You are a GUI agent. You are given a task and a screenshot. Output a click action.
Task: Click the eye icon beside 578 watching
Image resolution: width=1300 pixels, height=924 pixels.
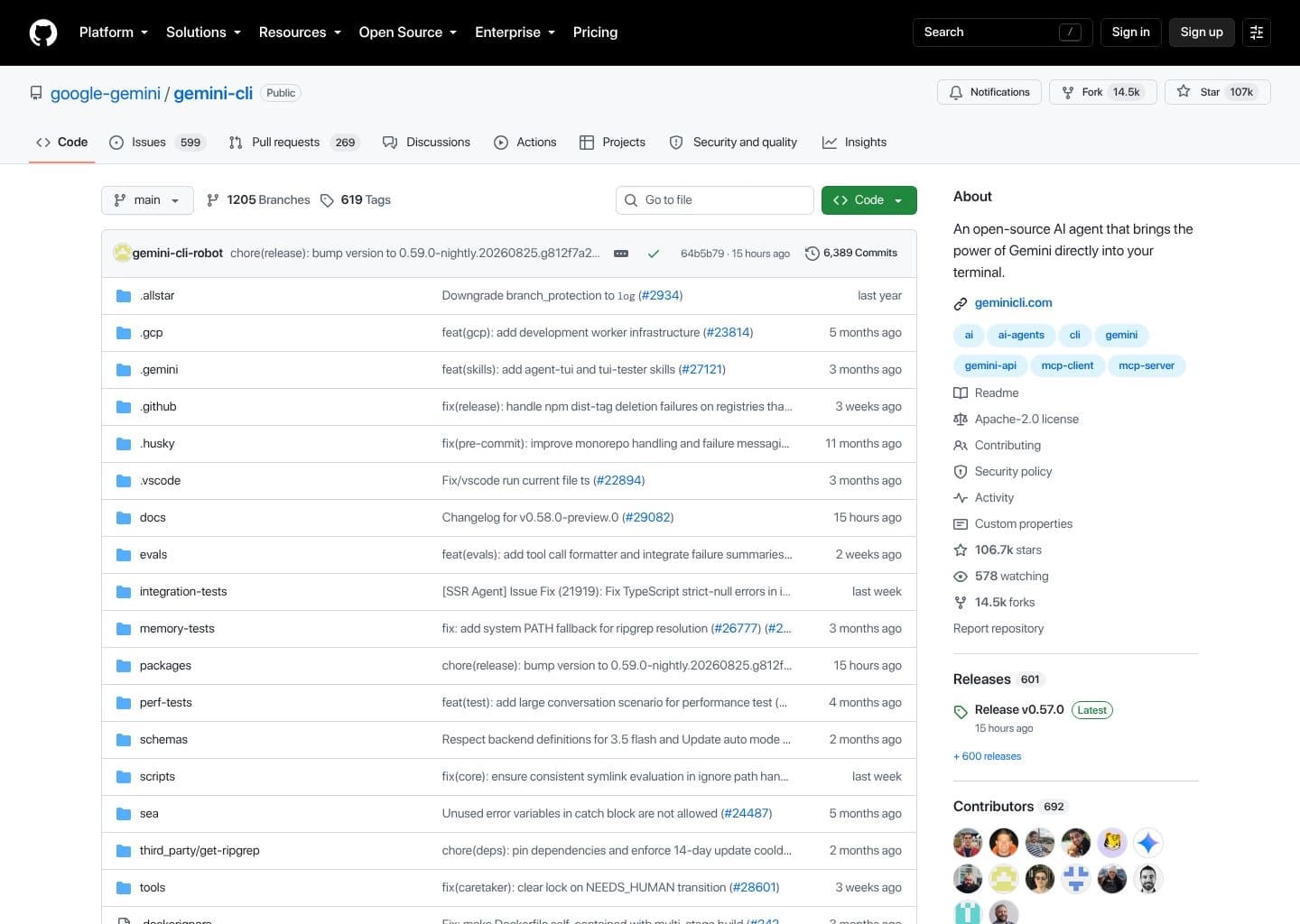point(961,577)
